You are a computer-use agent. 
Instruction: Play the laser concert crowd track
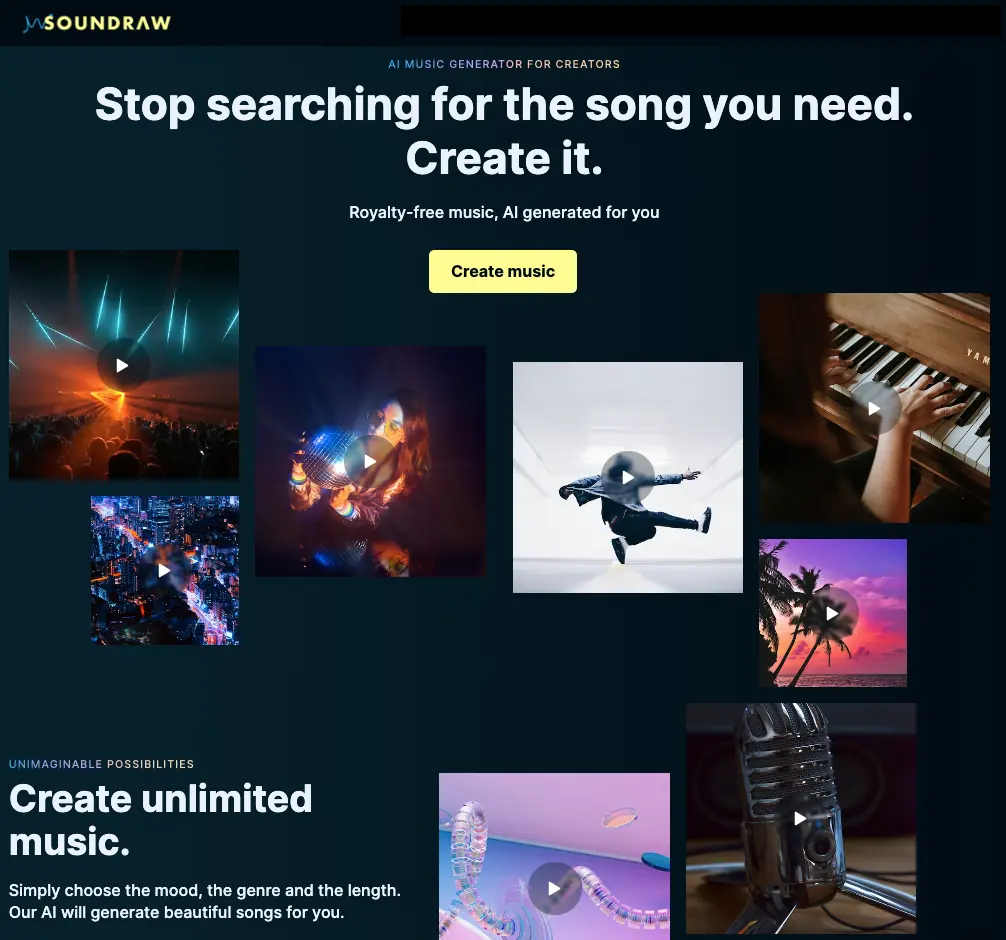coord(123,365)
